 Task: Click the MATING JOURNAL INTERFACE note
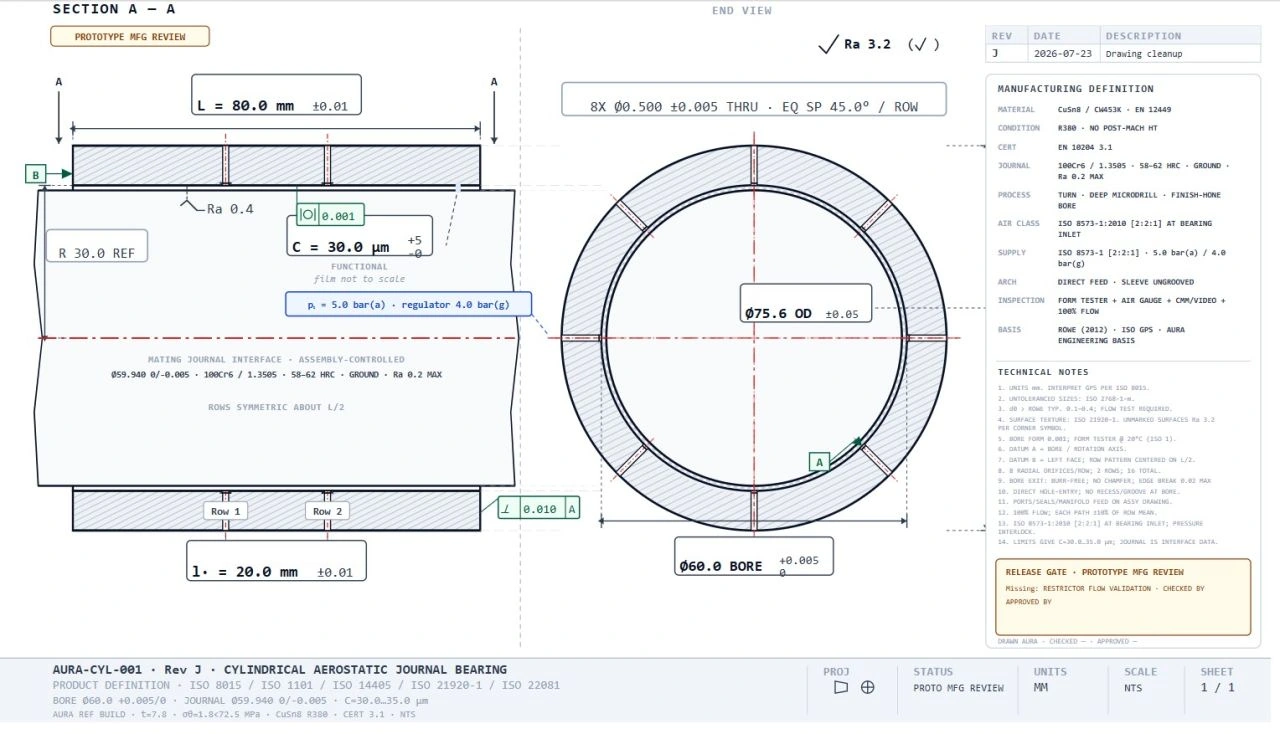pyautogui.click(x=276, y=359)
